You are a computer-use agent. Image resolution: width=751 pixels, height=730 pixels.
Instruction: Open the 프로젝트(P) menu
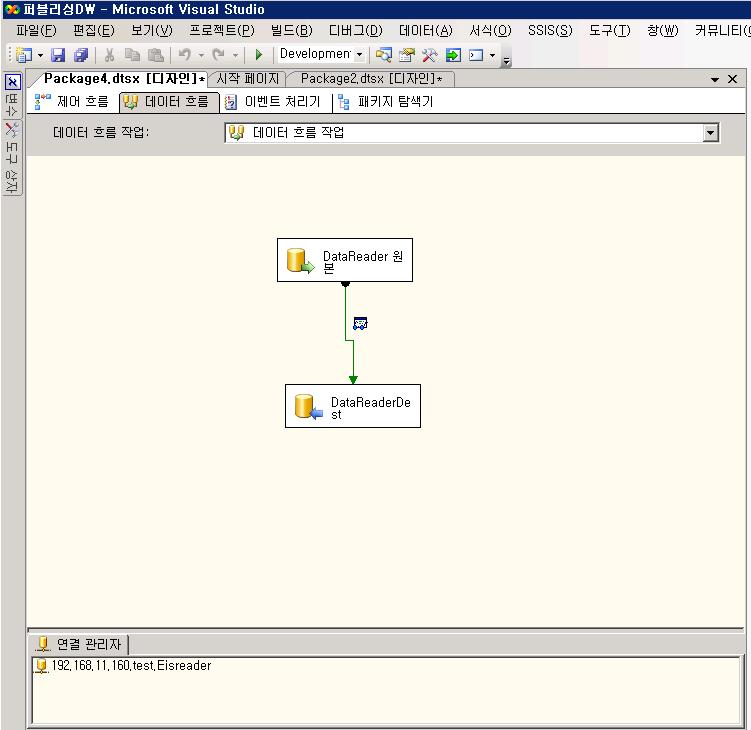tap(222, 31)
